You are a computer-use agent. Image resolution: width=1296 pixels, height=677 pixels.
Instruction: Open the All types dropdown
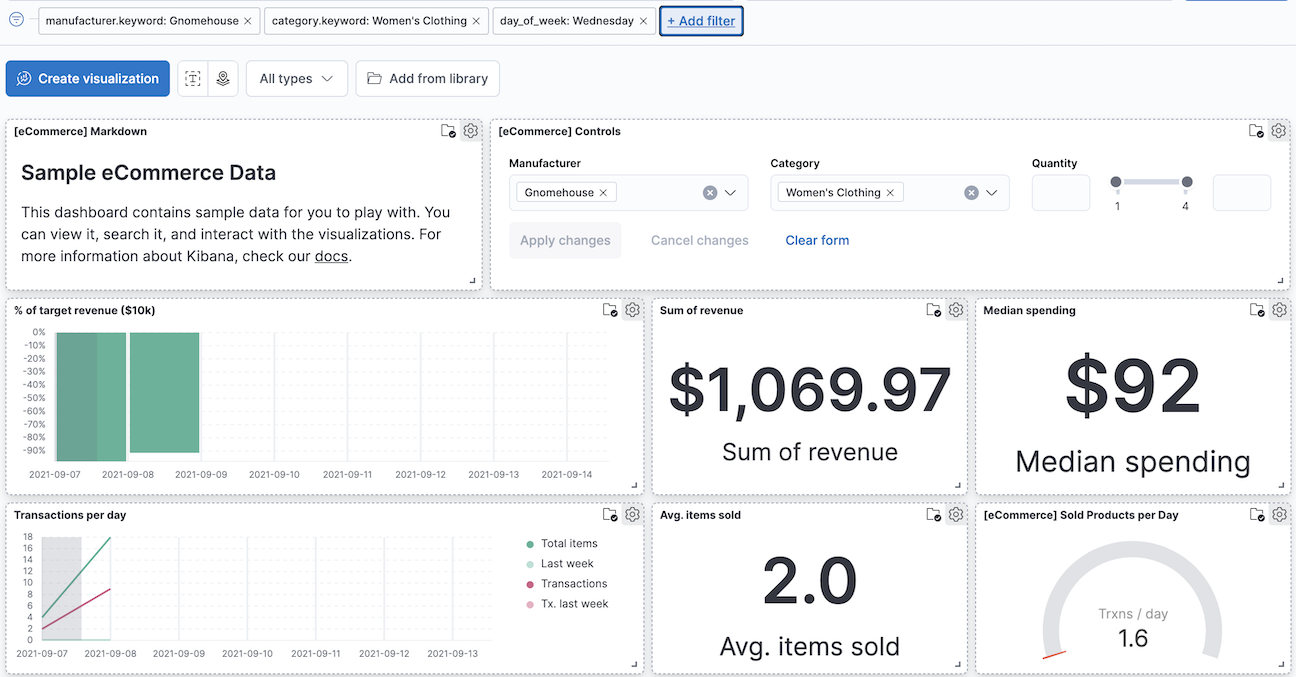click(x=296, y=78)
